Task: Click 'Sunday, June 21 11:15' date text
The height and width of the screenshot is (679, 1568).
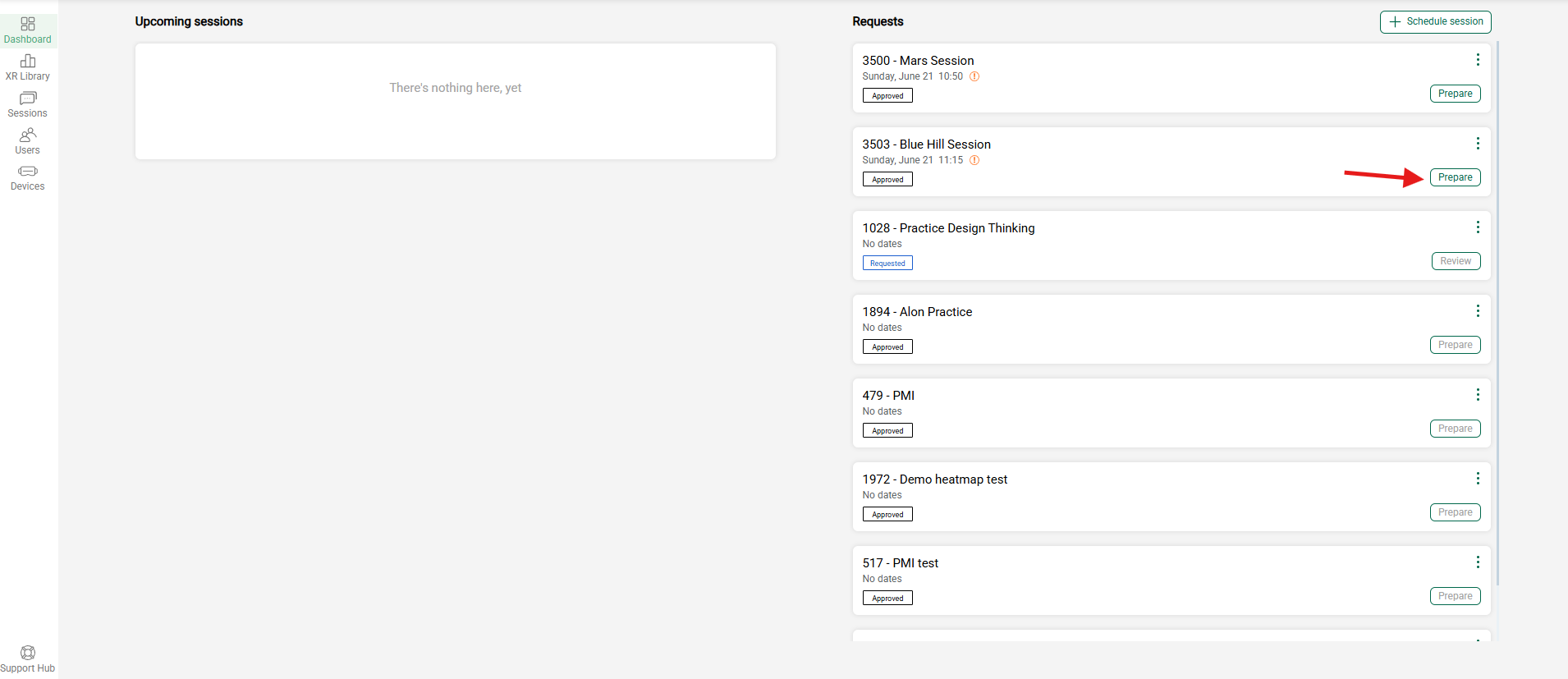Action: pos(912,160)
